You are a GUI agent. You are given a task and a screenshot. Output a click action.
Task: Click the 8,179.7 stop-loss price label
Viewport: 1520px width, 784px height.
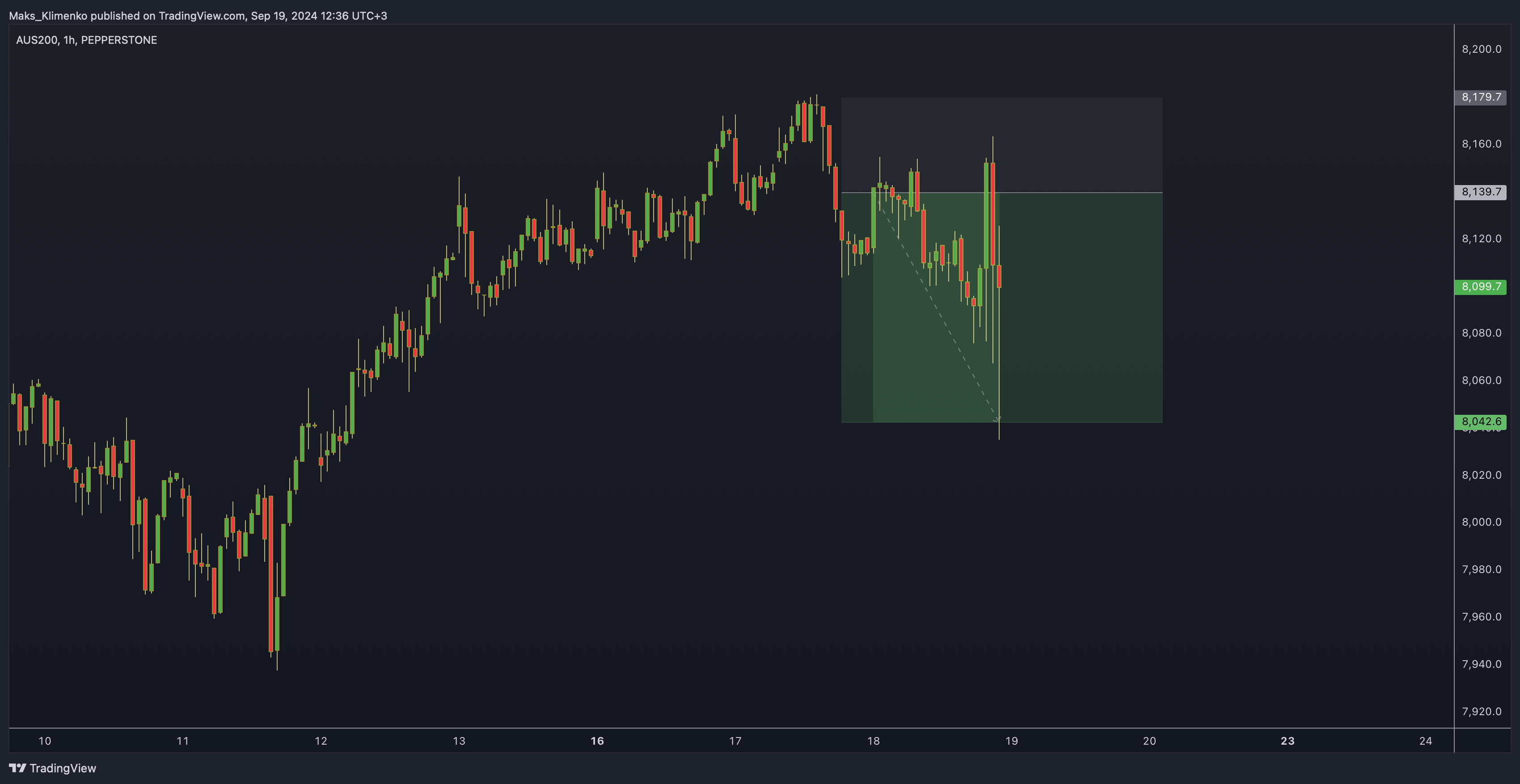click(1481, 97)
